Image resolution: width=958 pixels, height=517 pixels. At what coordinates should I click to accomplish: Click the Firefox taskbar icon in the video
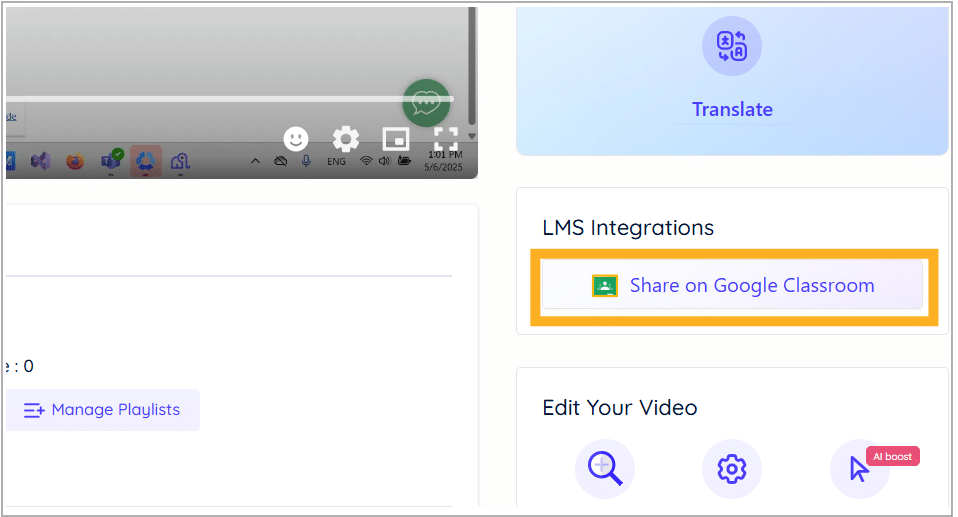coord(75,161)
